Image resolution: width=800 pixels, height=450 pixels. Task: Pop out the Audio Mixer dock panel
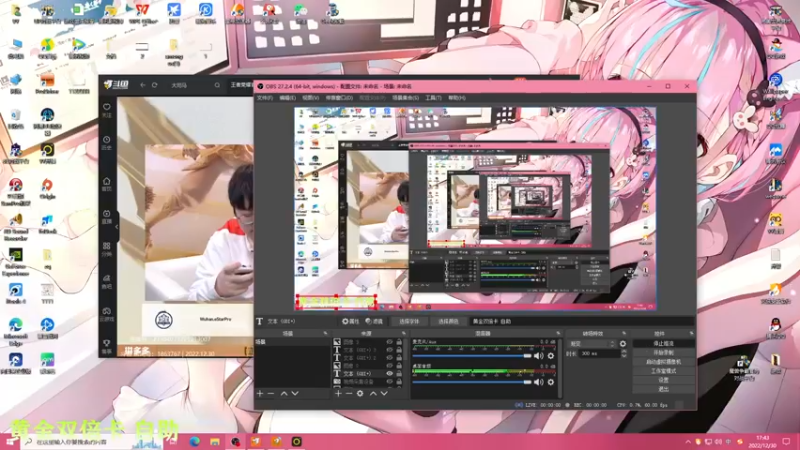pos(558,333)
